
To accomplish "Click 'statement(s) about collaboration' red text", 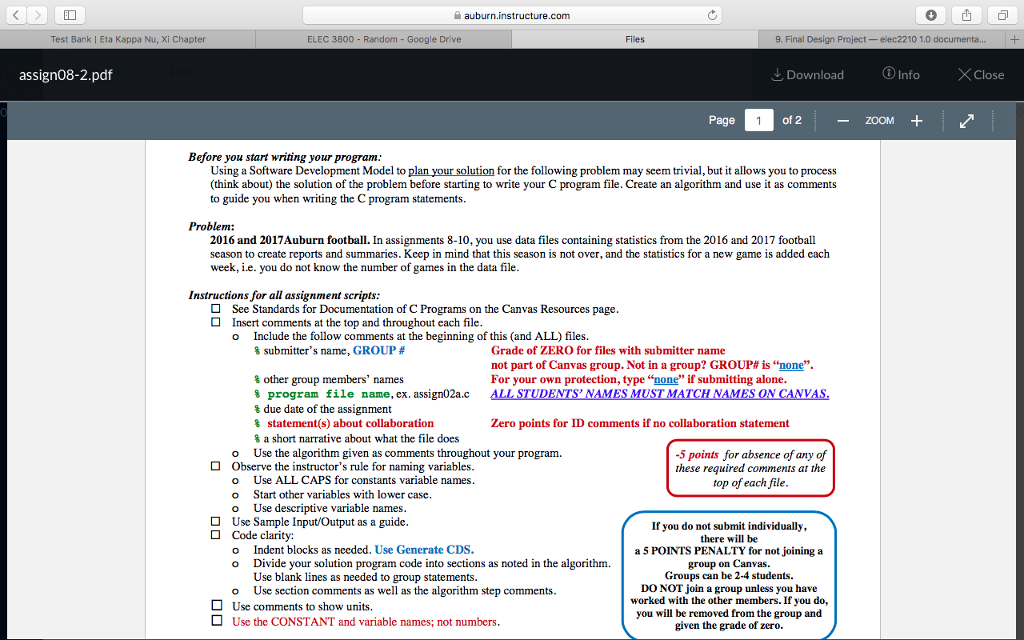I will [x=350, y=423].
